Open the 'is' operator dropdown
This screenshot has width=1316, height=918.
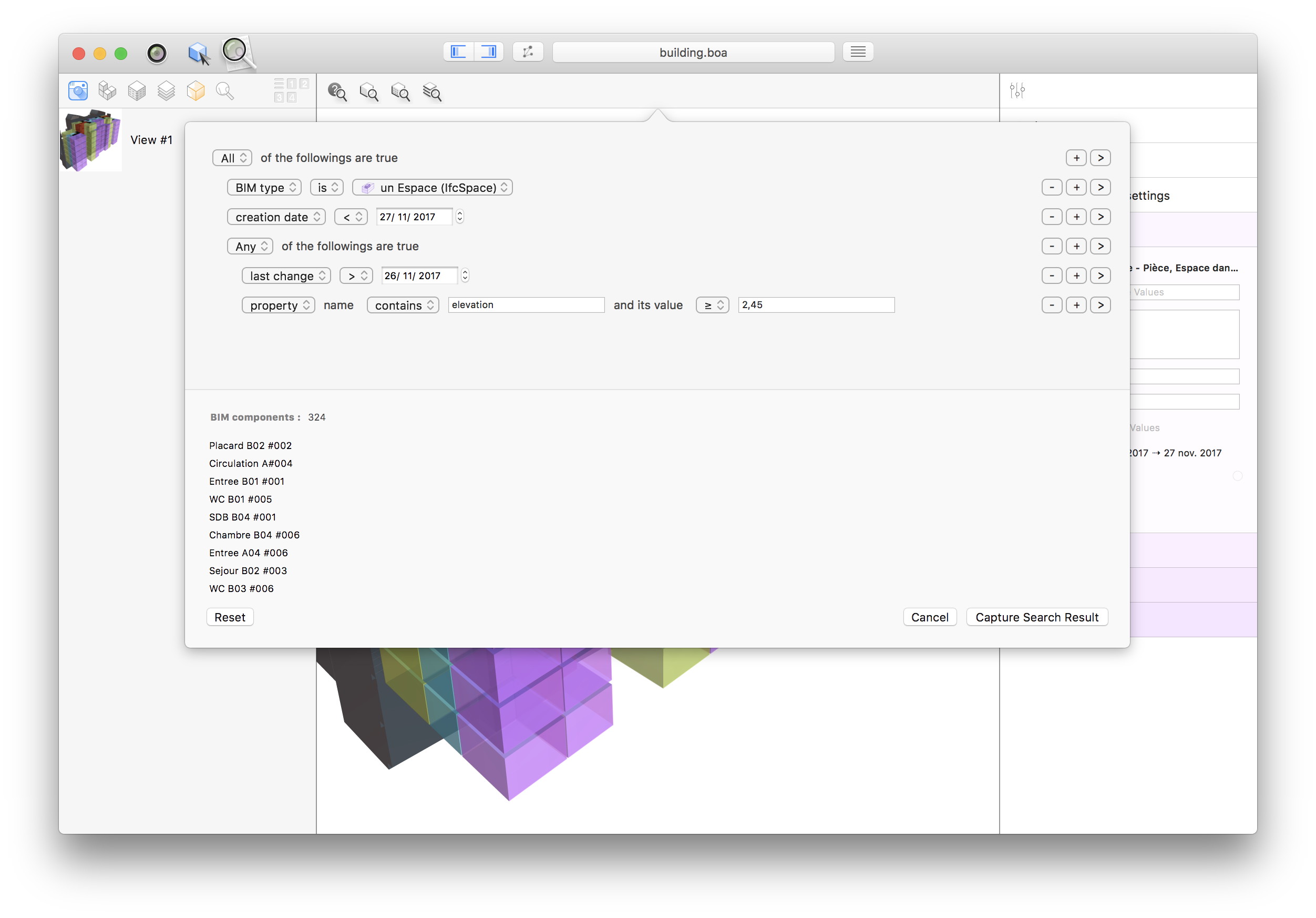(327, 188)
